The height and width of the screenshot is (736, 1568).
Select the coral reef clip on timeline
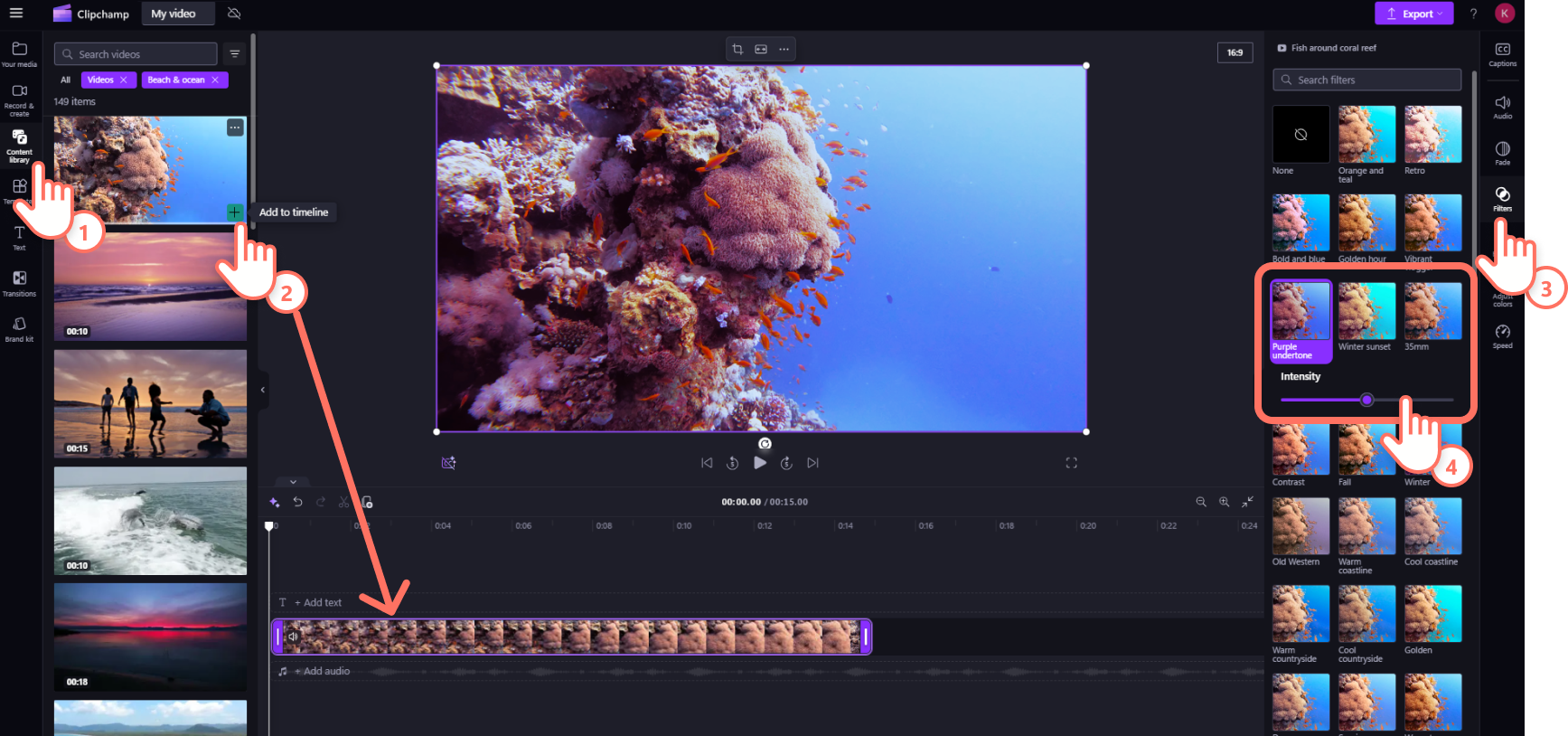tap(571, 637)
